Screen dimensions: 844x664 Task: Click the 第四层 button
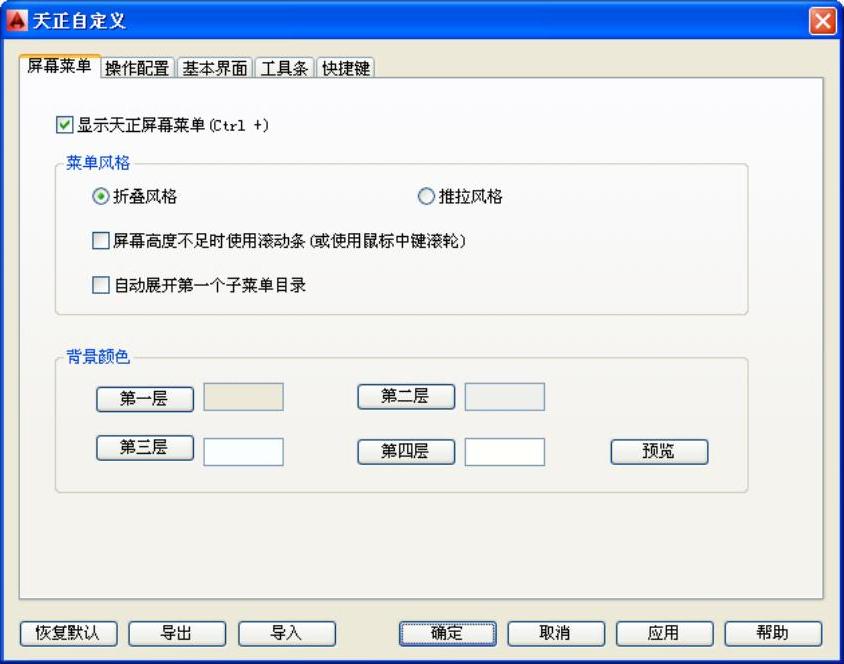pos(406,451)
